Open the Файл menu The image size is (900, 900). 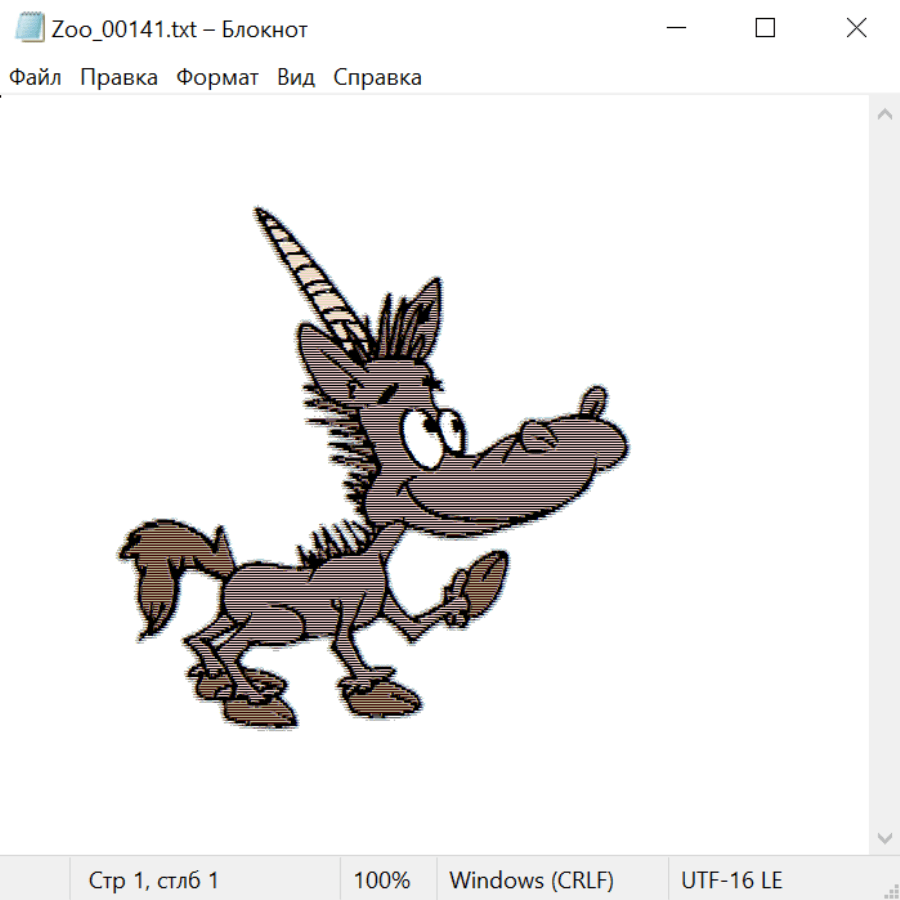pyautogui.click(x=36, y=78)
